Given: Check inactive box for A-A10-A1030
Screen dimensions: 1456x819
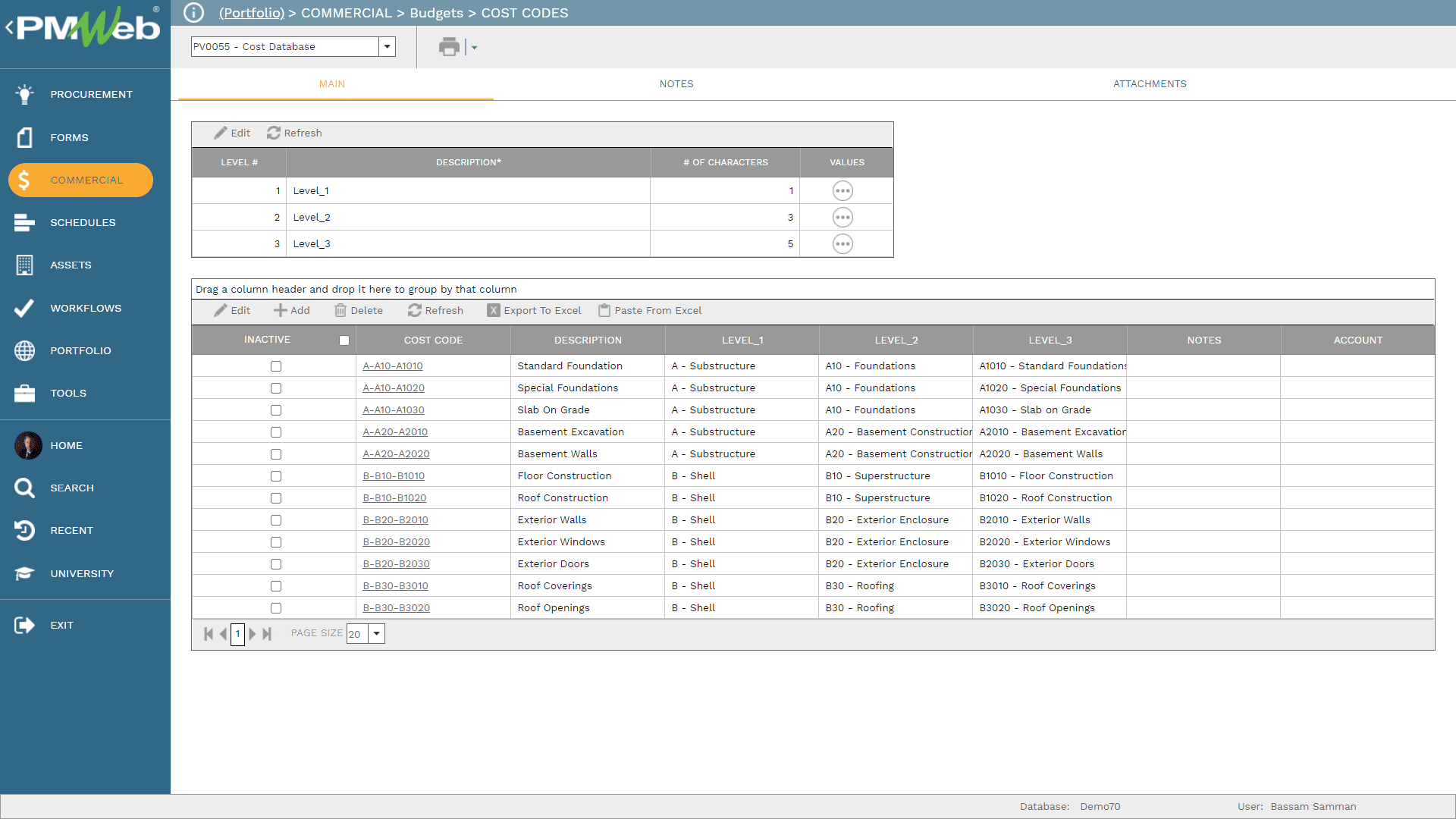Looking at the screenshot, I should tap(276, 410).
